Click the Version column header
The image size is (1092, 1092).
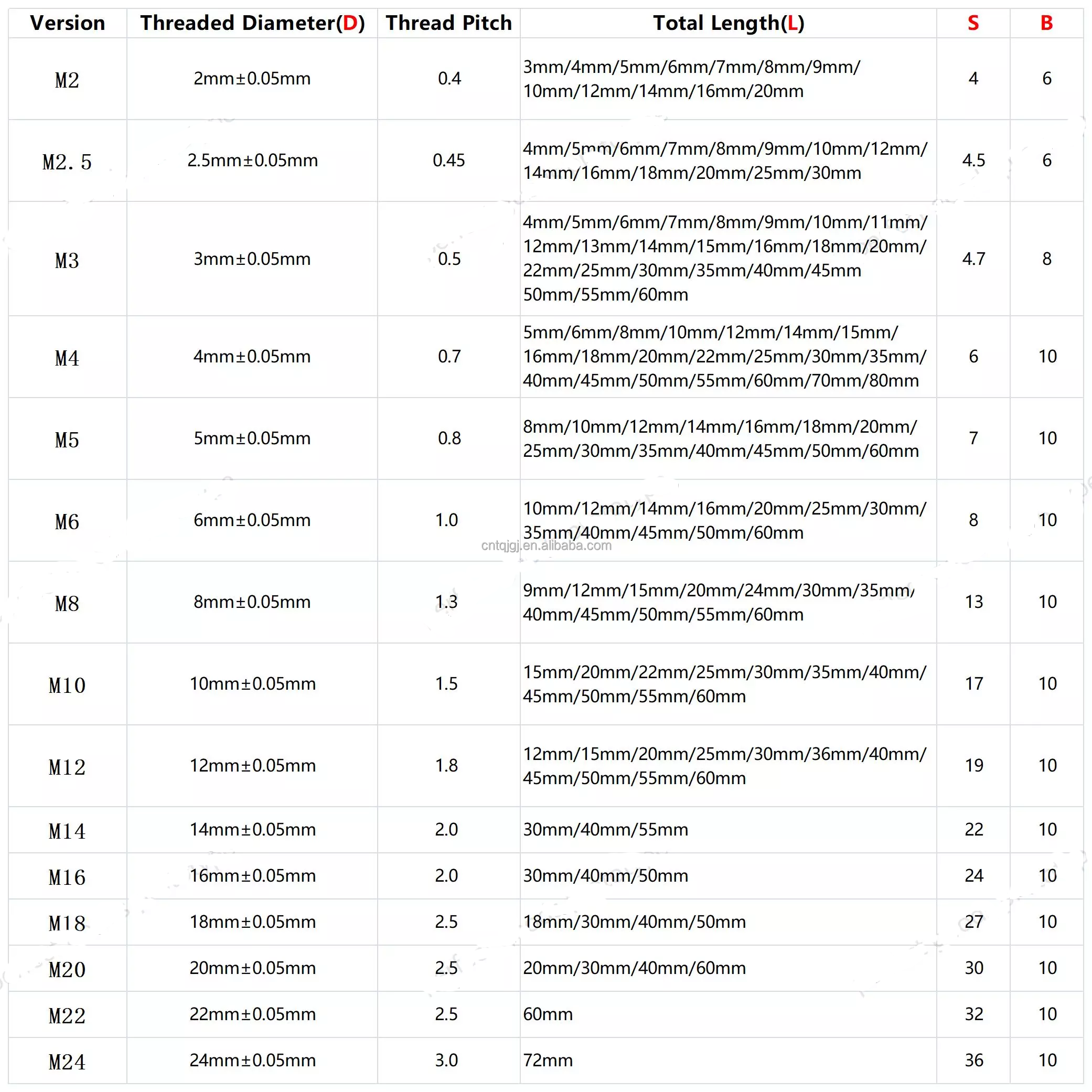(67, 23)
